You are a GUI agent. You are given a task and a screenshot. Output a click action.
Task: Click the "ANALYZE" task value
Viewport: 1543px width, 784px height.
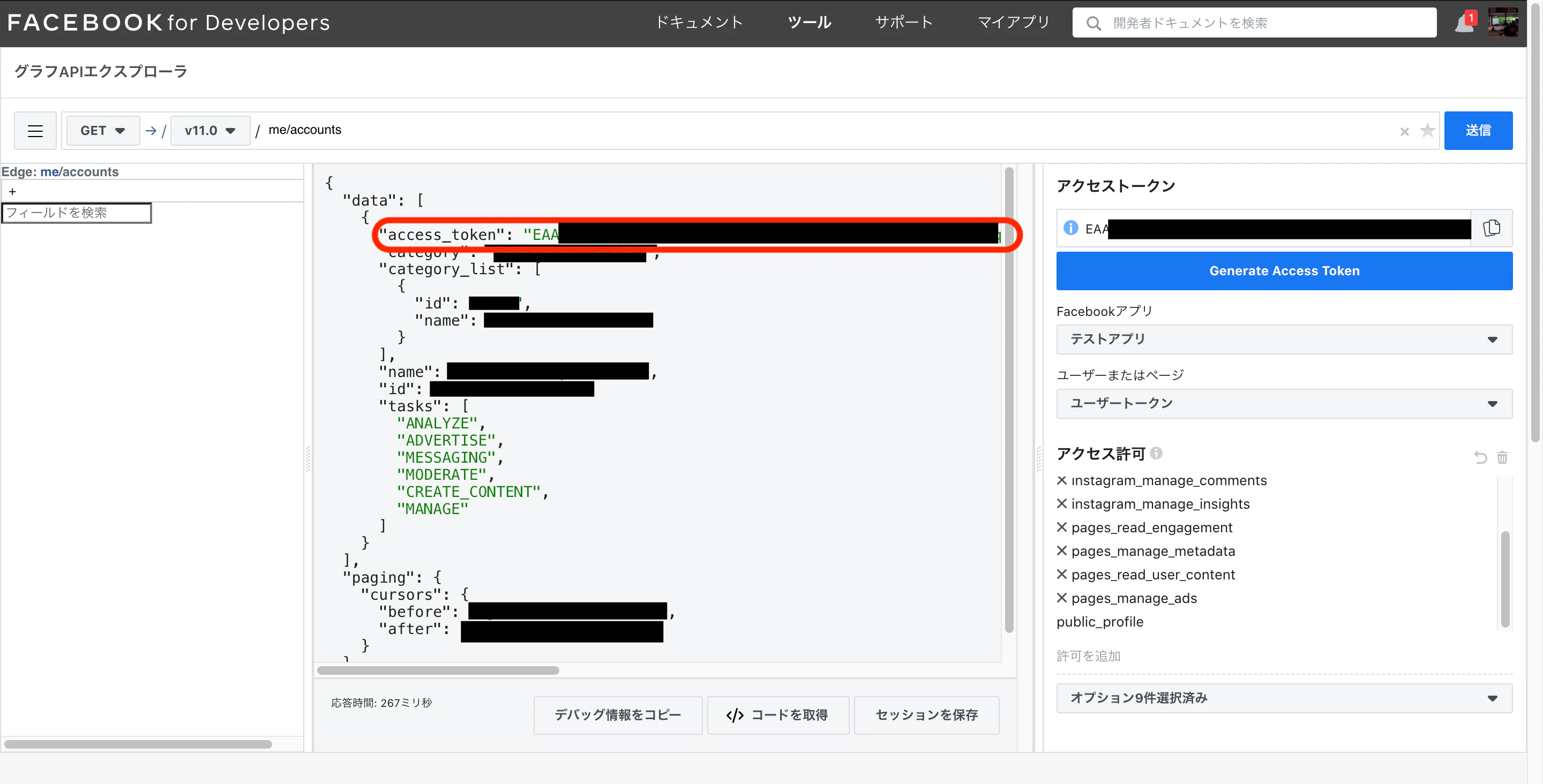437,424
